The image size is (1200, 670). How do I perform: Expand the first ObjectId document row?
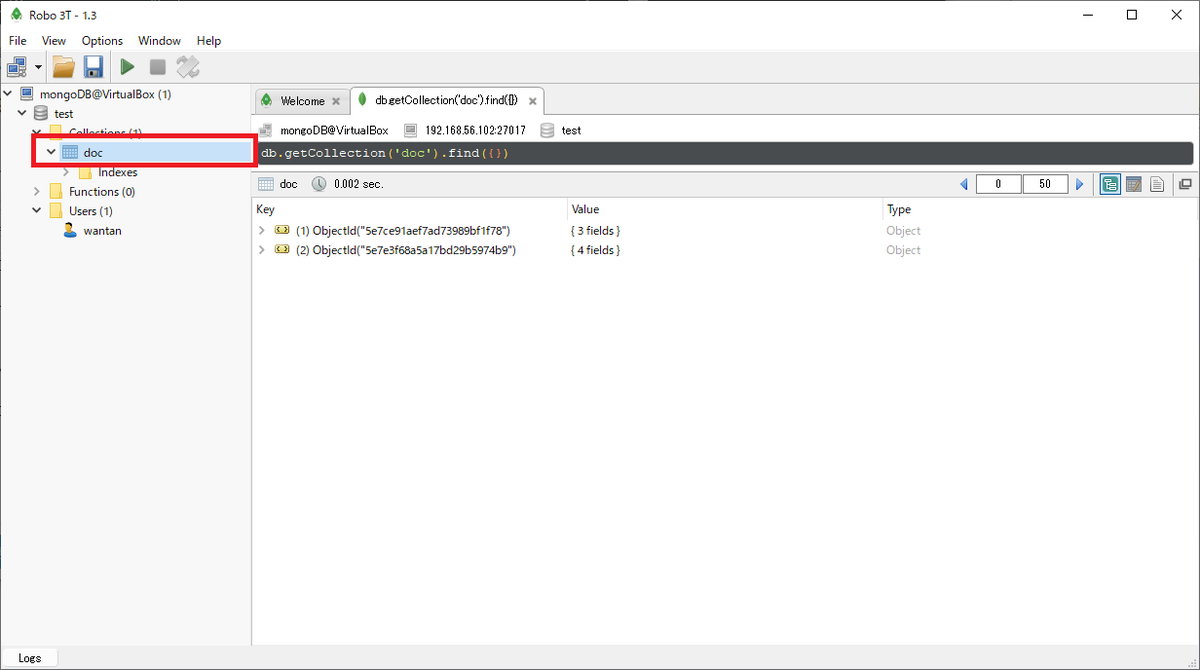(262, 230)
